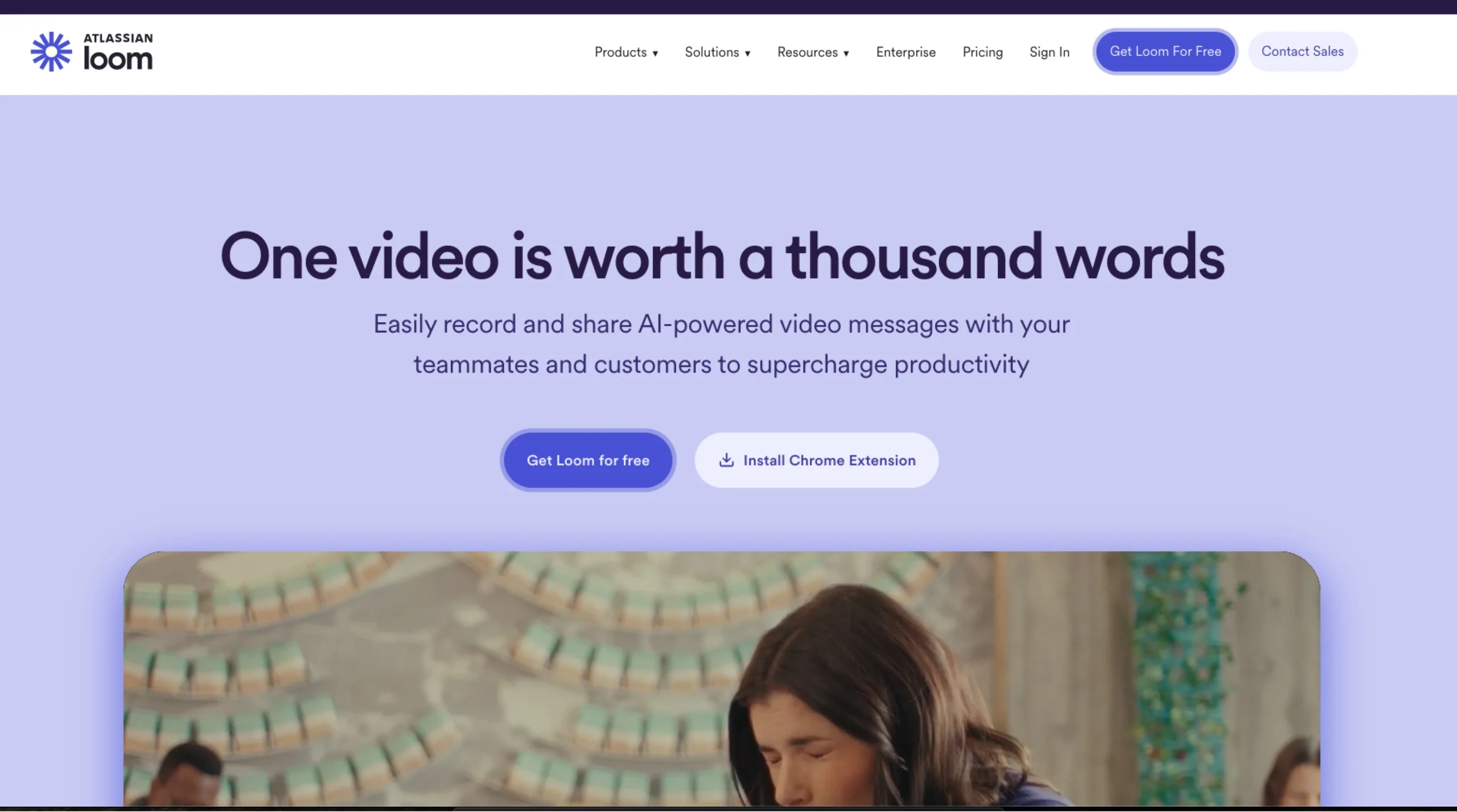This screenshot has height=812, width=1457.
Task: Click the hero video preview thumbnail
Action: (x=722, y=678)
